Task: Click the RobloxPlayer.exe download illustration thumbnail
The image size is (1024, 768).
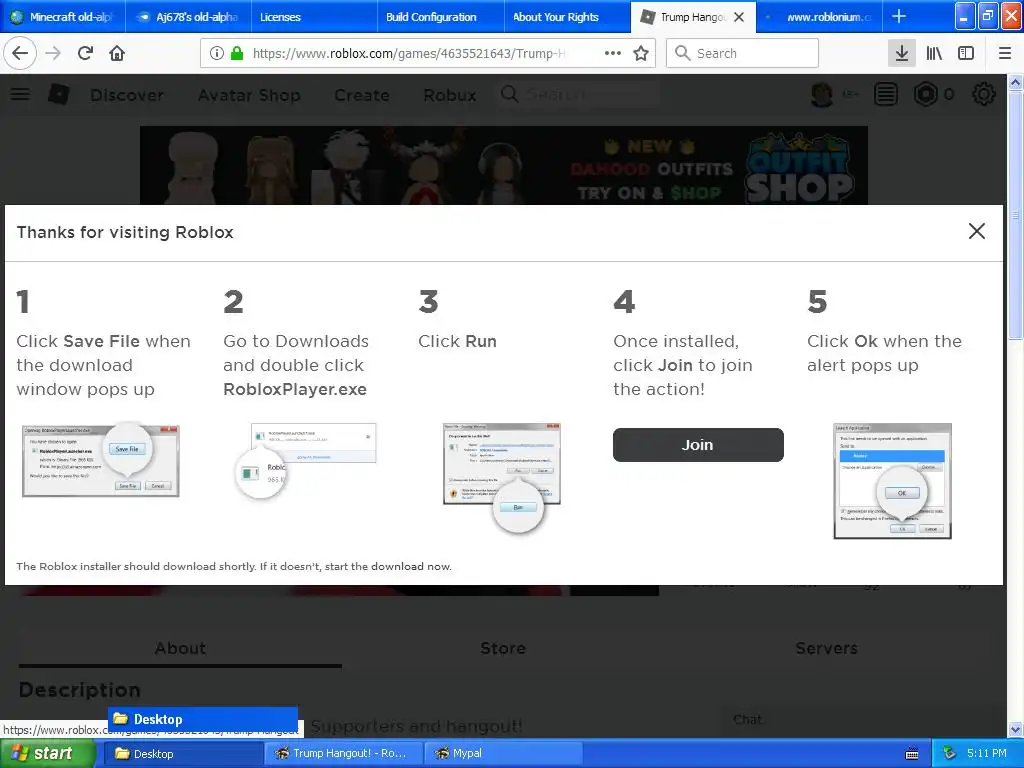Action: pyautogui.click(x=304, y=460)
